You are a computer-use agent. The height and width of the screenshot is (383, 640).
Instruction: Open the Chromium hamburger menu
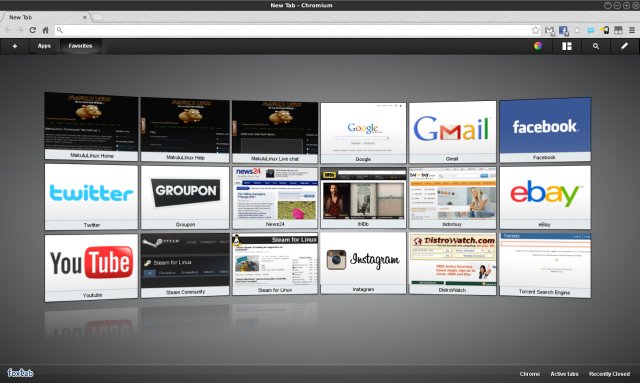(632, 30)
